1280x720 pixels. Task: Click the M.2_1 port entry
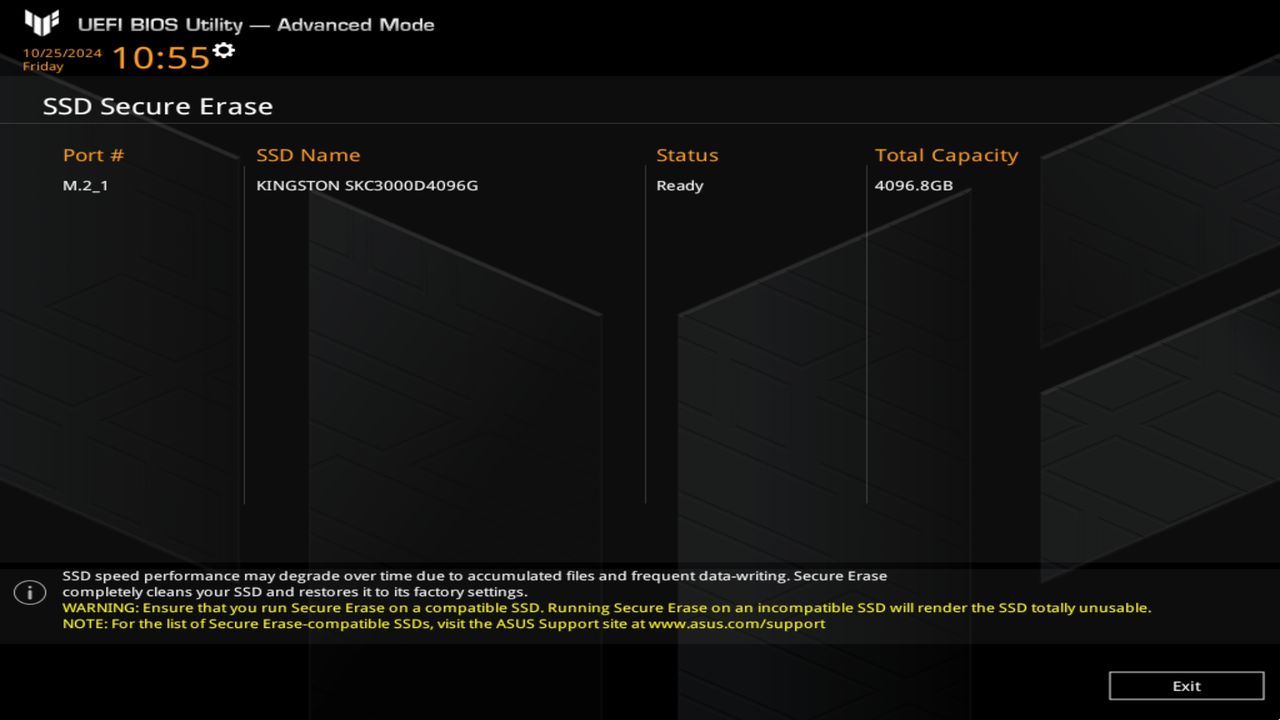[85, 185]
